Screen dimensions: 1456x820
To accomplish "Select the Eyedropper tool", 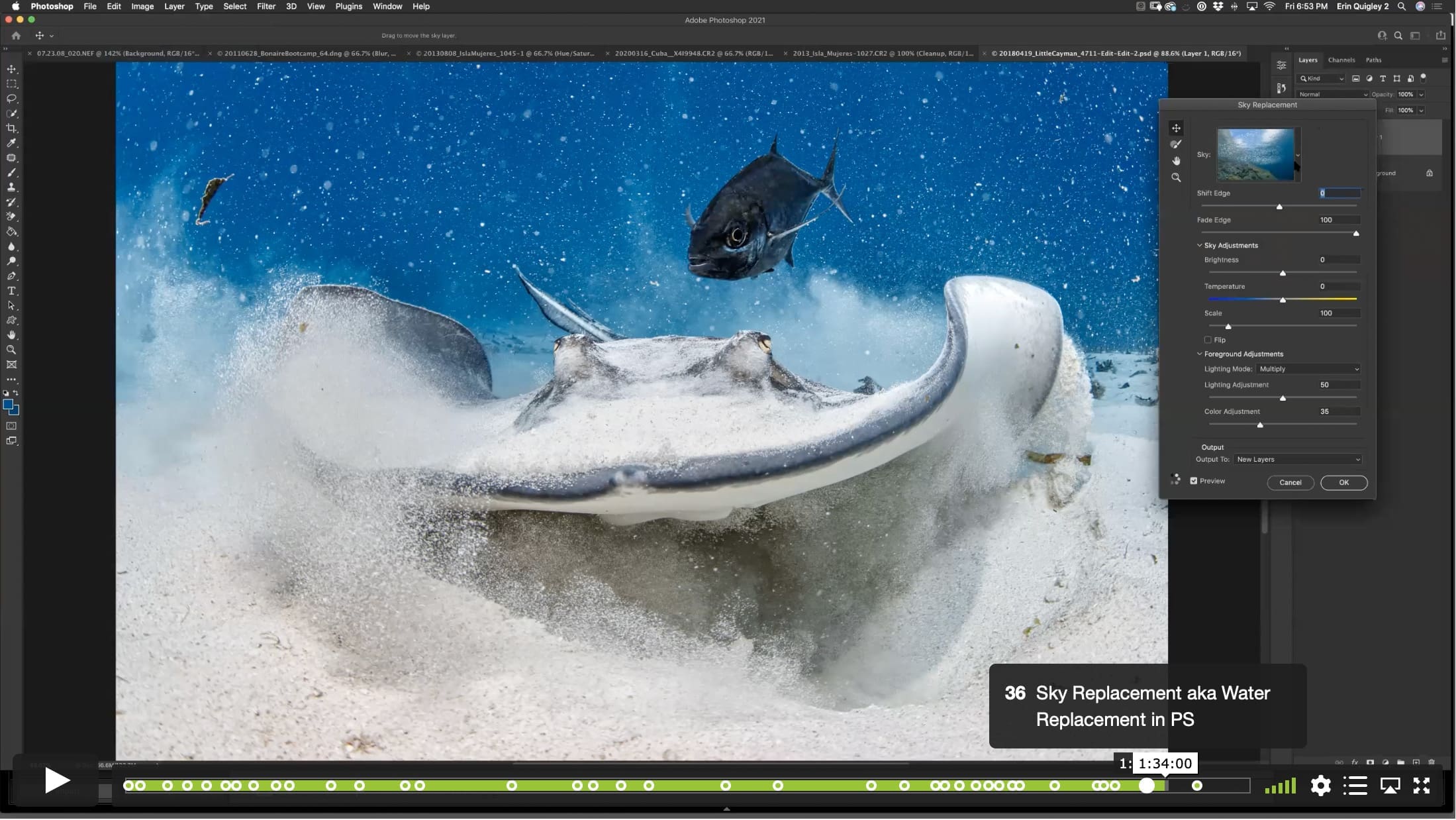I will 11,143.
